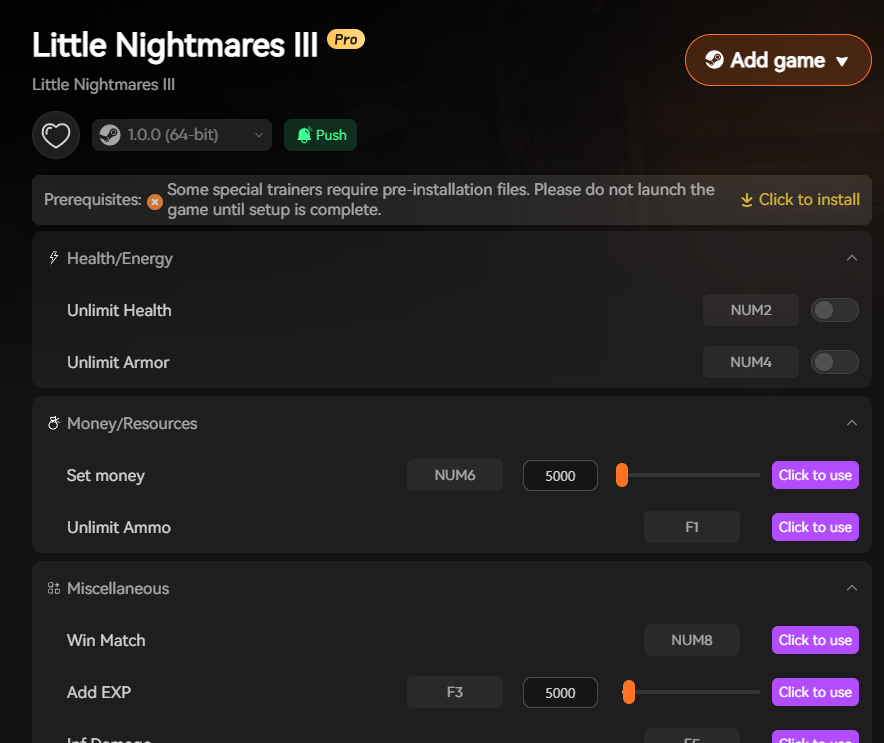884x743 pixels.
Task: Click the Miscellaneous section title
Action: [x=118, y=589]
